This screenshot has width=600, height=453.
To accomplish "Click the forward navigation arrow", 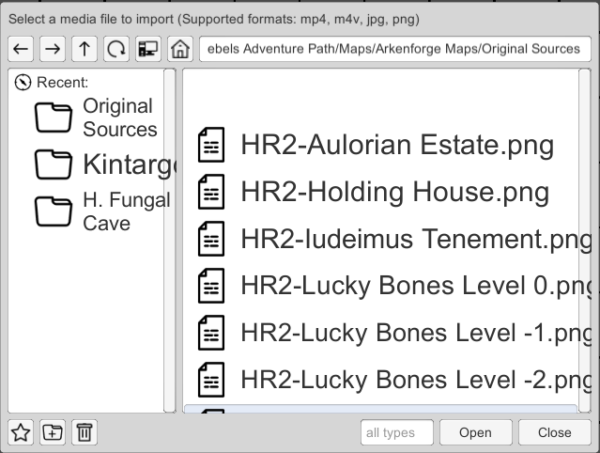I will (51, 48).
